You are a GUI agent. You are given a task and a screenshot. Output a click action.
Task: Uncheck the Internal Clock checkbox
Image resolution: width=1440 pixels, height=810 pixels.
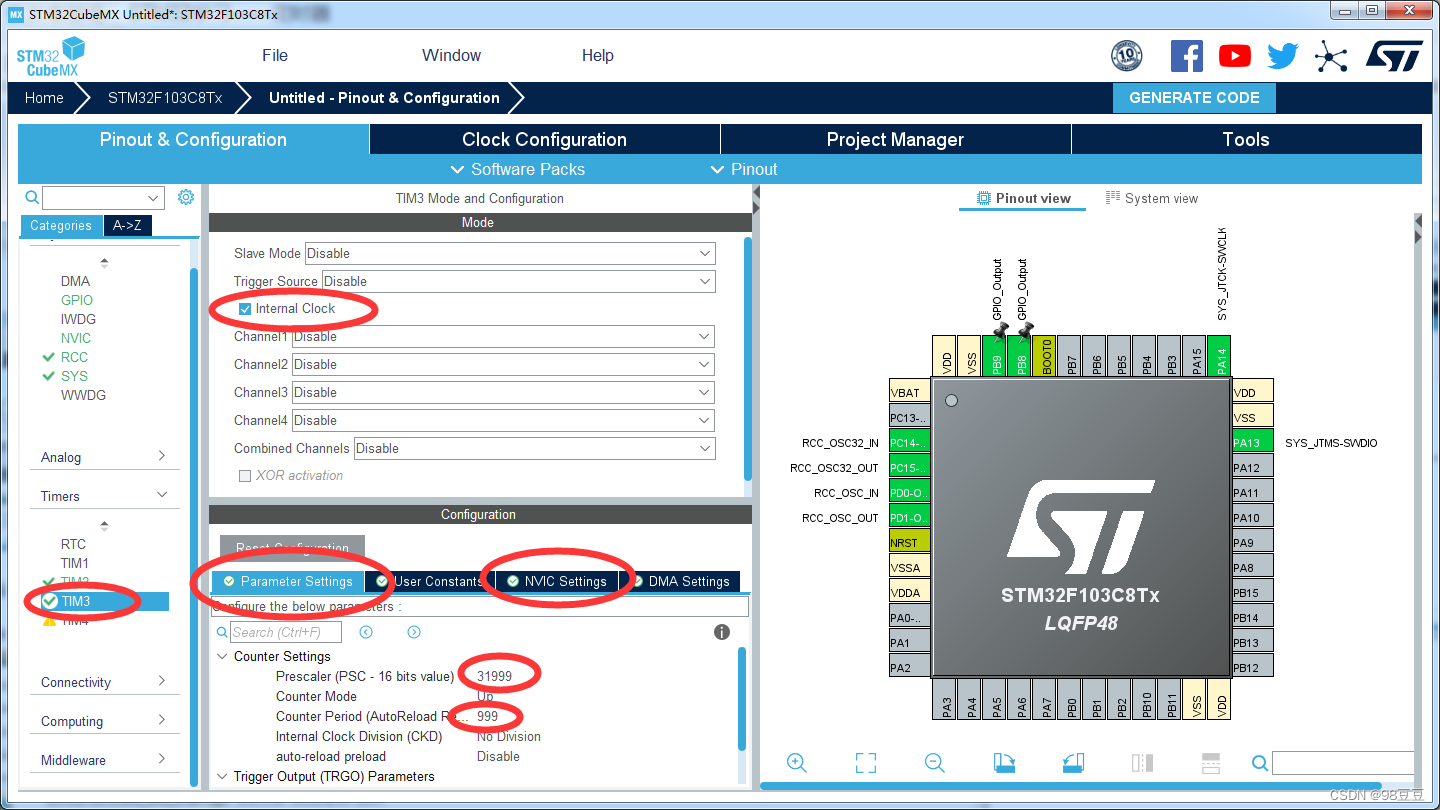245,309
